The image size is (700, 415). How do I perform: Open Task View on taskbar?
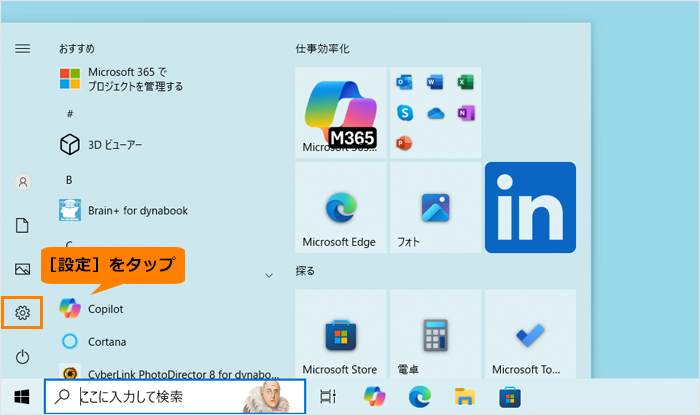[x=328, y=397]
